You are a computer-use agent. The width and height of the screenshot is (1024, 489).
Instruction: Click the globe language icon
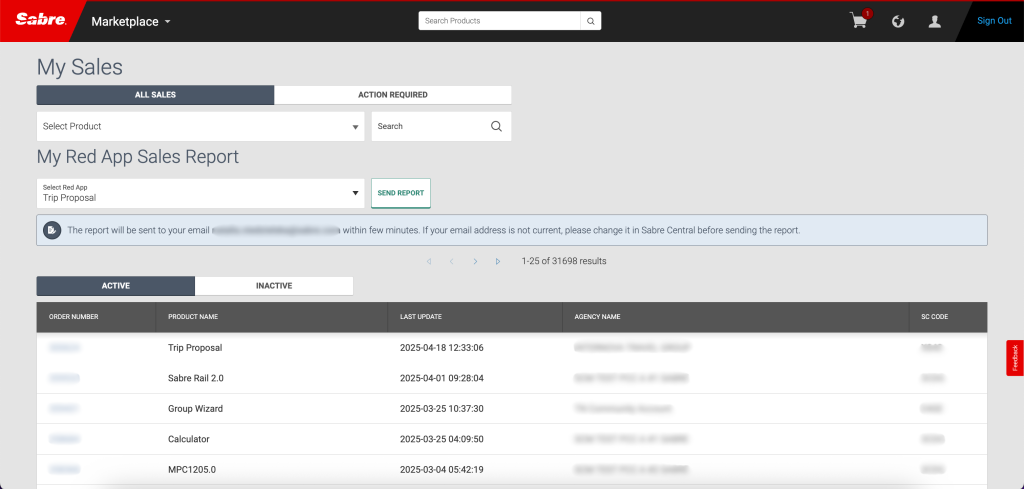898,22
